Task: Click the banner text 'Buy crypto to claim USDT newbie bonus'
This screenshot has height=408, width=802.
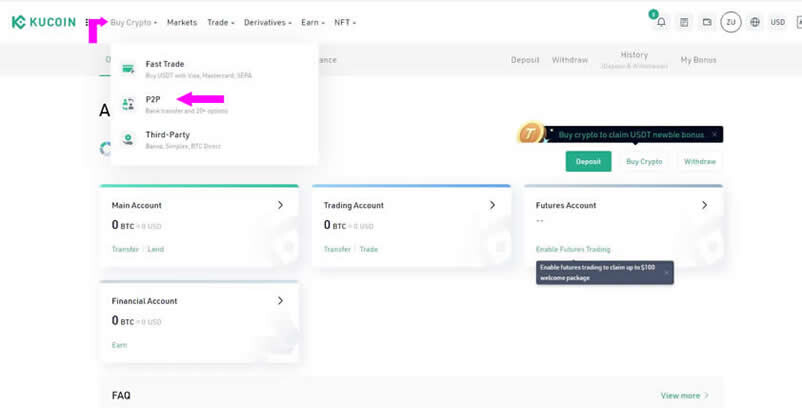Action: pyautogui.click(x=631, y=135)
